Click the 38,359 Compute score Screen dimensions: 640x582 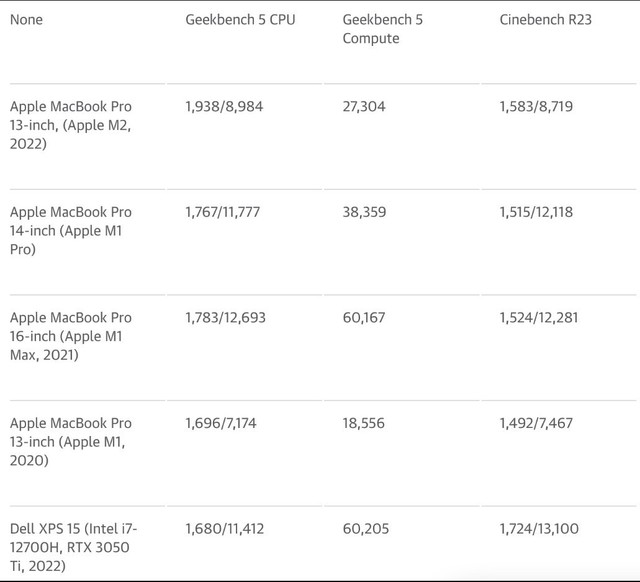point(364,212)
